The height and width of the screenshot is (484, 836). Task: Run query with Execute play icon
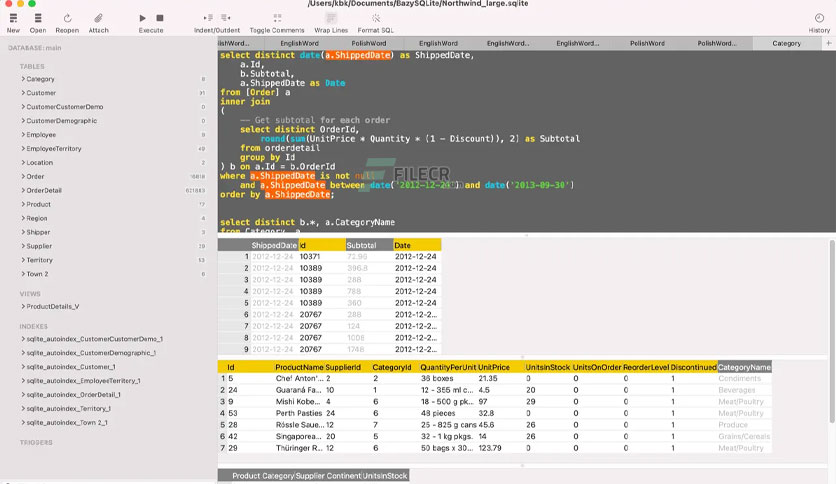click(x=142, y=18)
